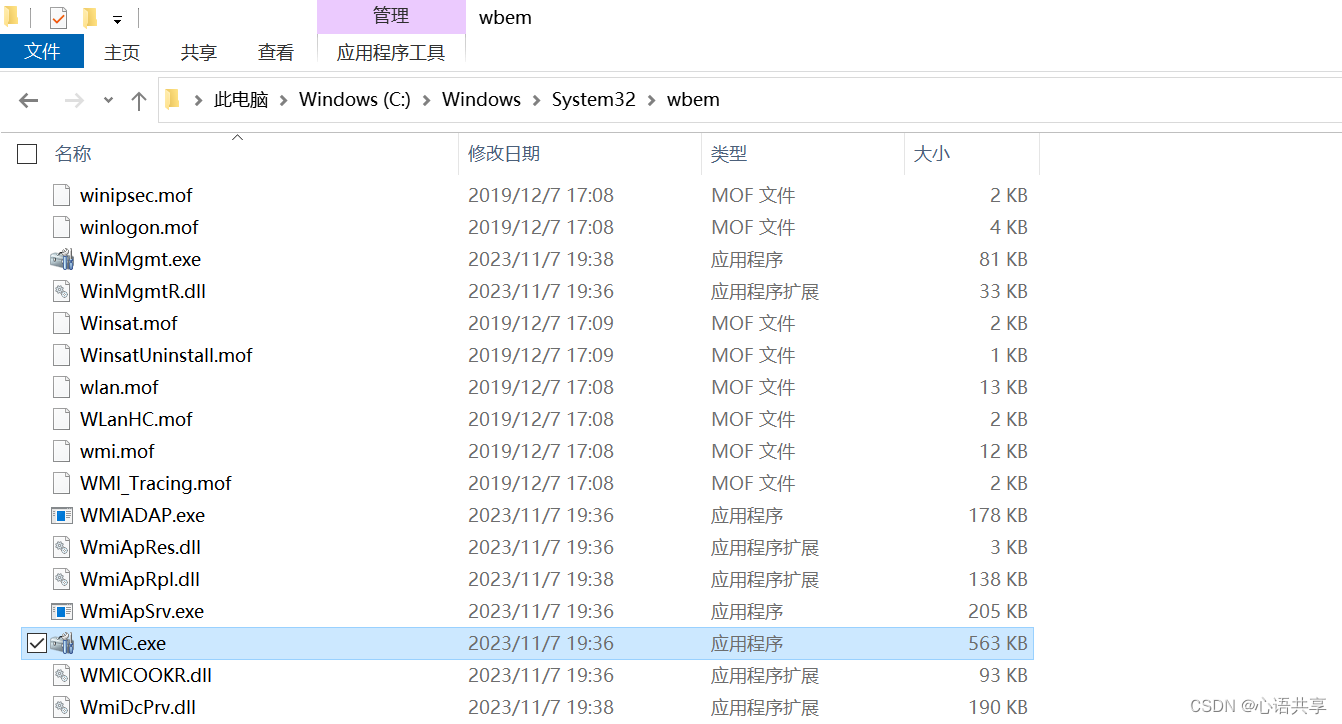Open the Quick Access toolbar customization dropdown

[x=116, y=17]
